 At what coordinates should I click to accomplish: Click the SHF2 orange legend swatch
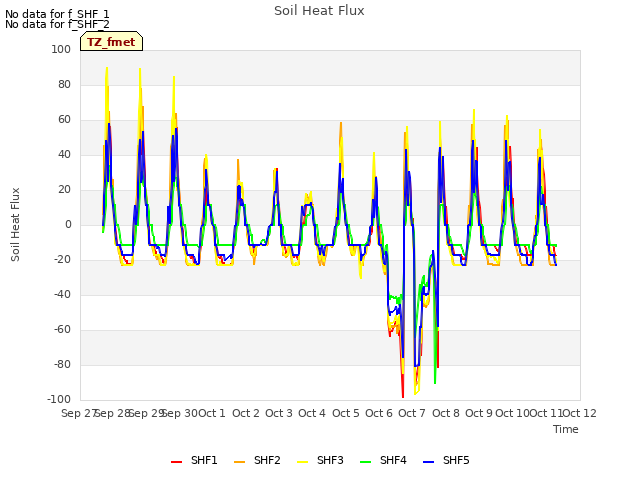tap(239, 462)
